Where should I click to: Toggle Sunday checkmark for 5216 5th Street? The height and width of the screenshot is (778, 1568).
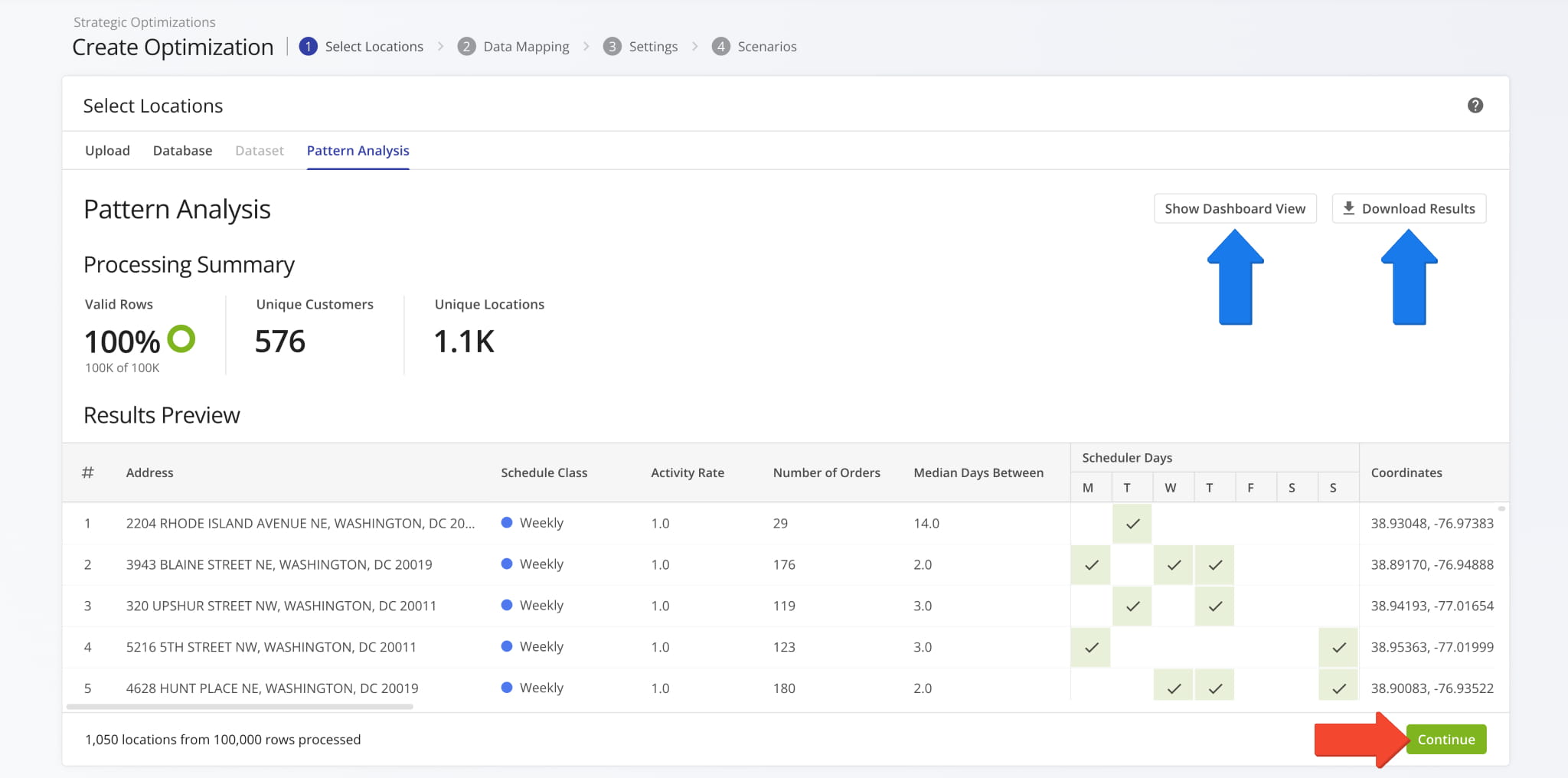pos(1338,647)
